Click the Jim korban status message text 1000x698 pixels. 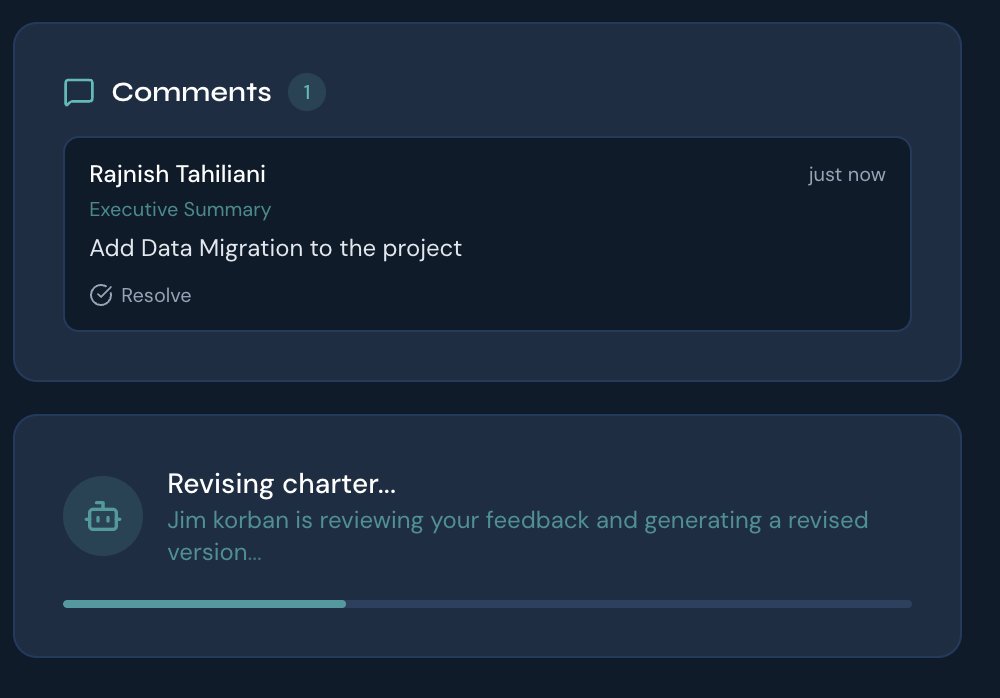pyautogui.click(x=518, y=536)
